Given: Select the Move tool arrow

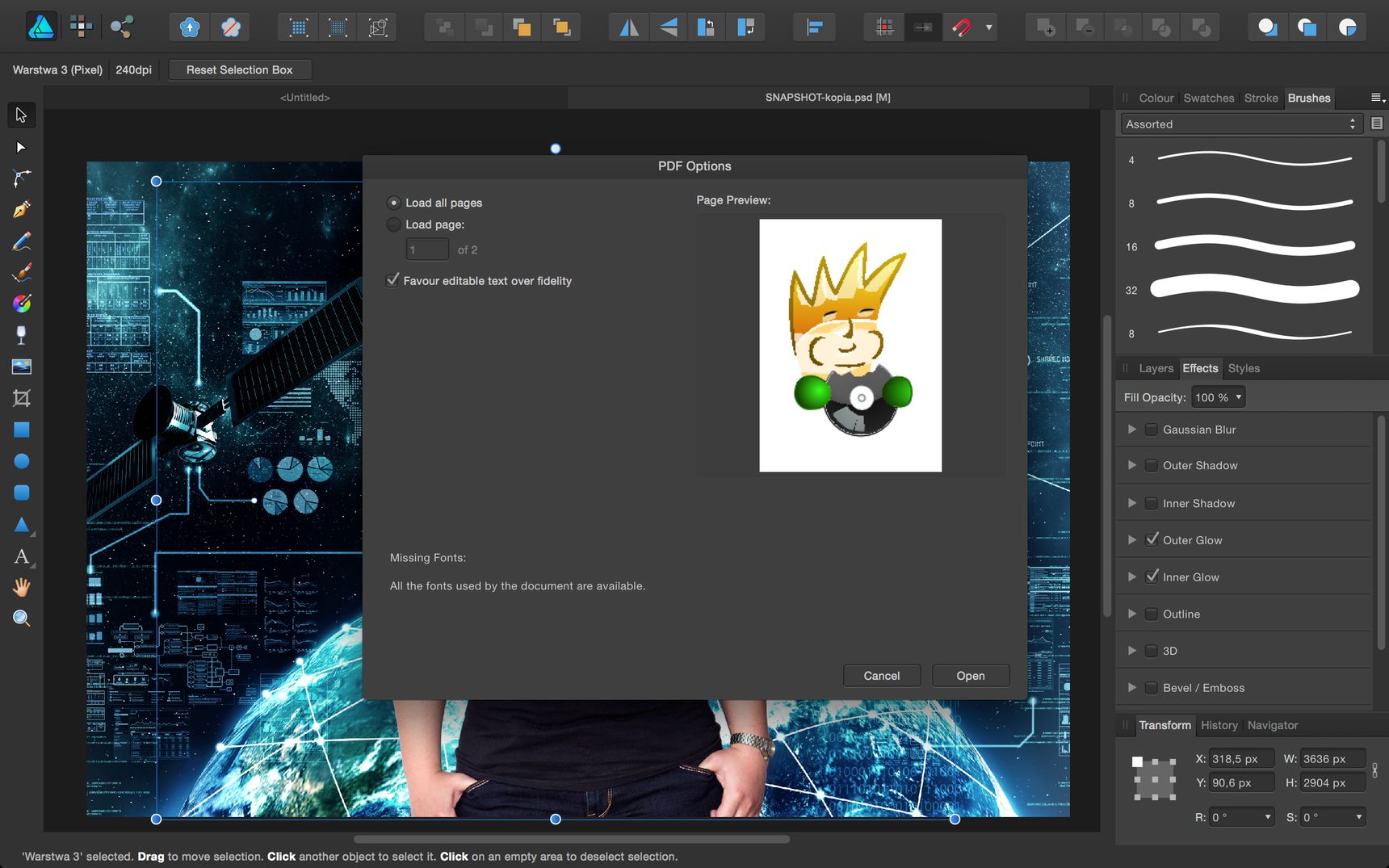Looking at the screenshot, I should click(21, 115).
